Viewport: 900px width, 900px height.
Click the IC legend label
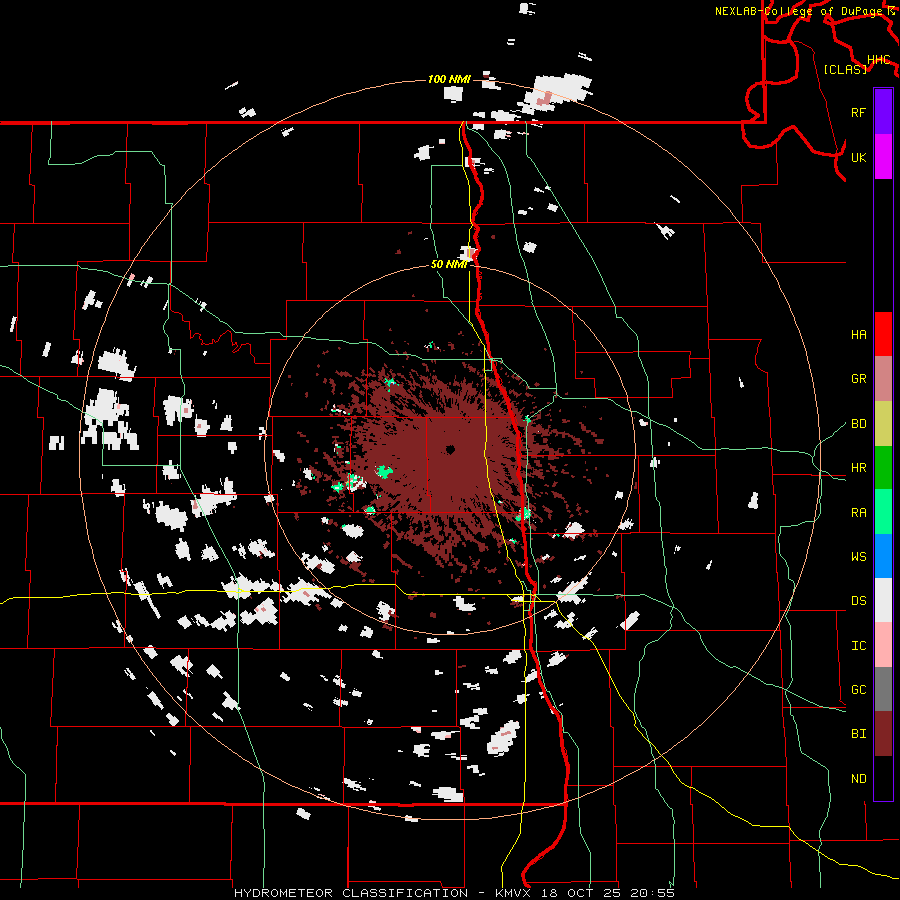pyautogui.click(x=858, y=646)
